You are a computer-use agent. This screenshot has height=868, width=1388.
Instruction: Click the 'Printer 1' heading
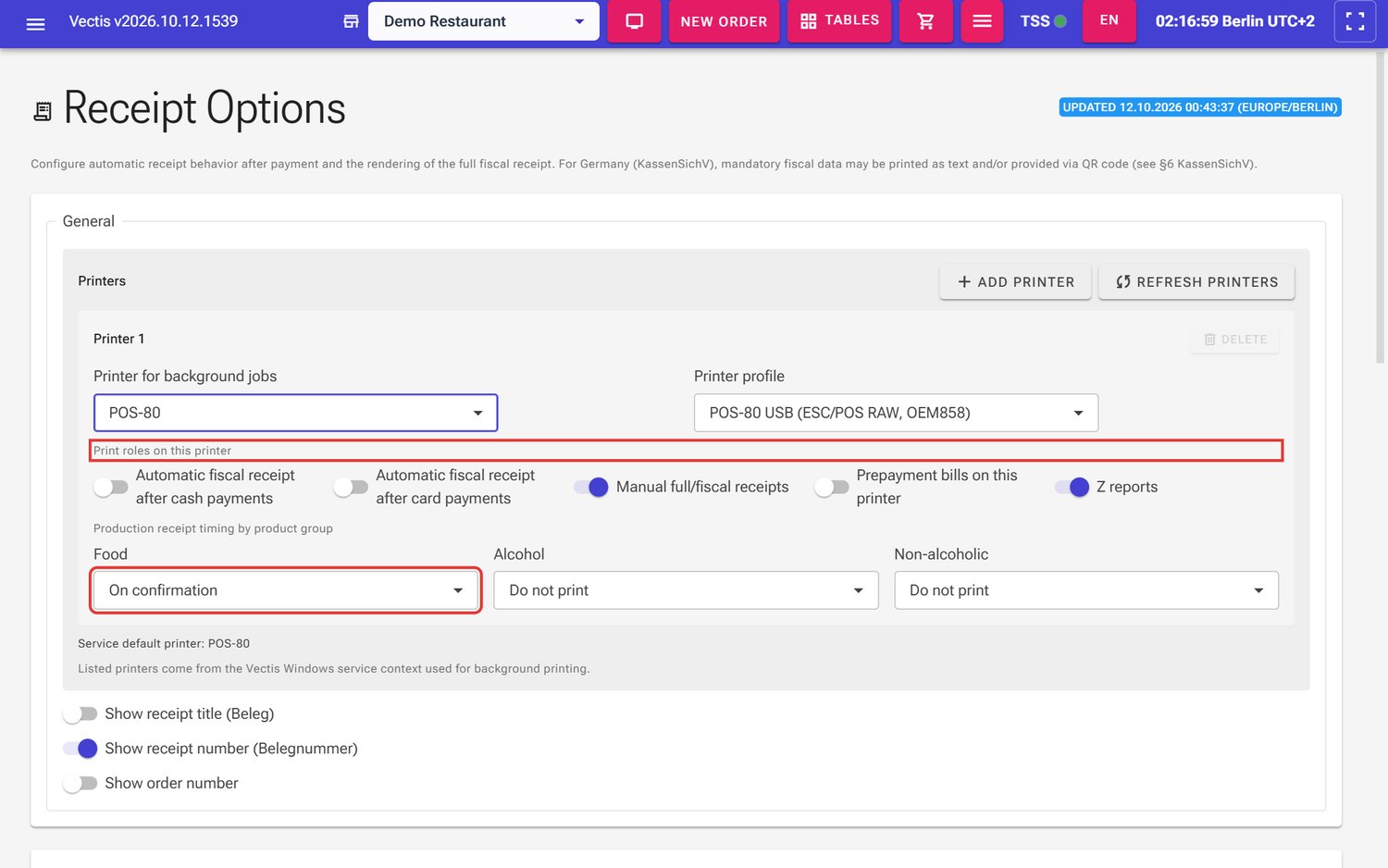pyautogui.click(x=119, y=339)
